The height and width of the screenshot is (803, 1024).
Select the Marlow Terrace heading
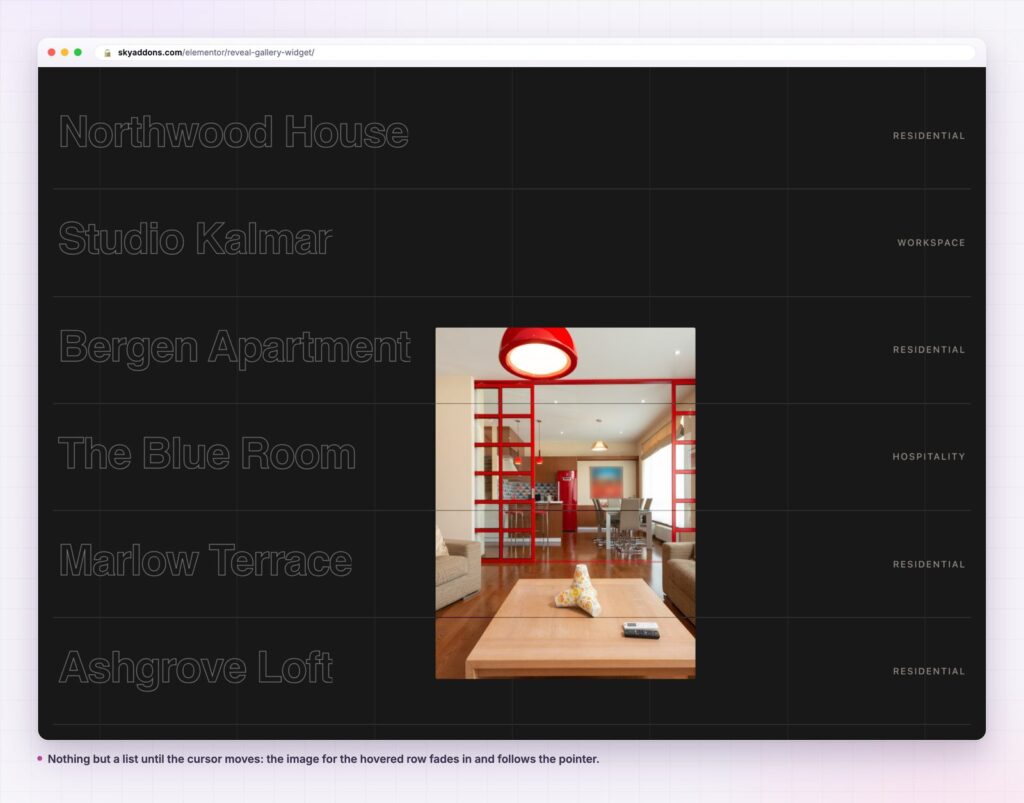206,561
